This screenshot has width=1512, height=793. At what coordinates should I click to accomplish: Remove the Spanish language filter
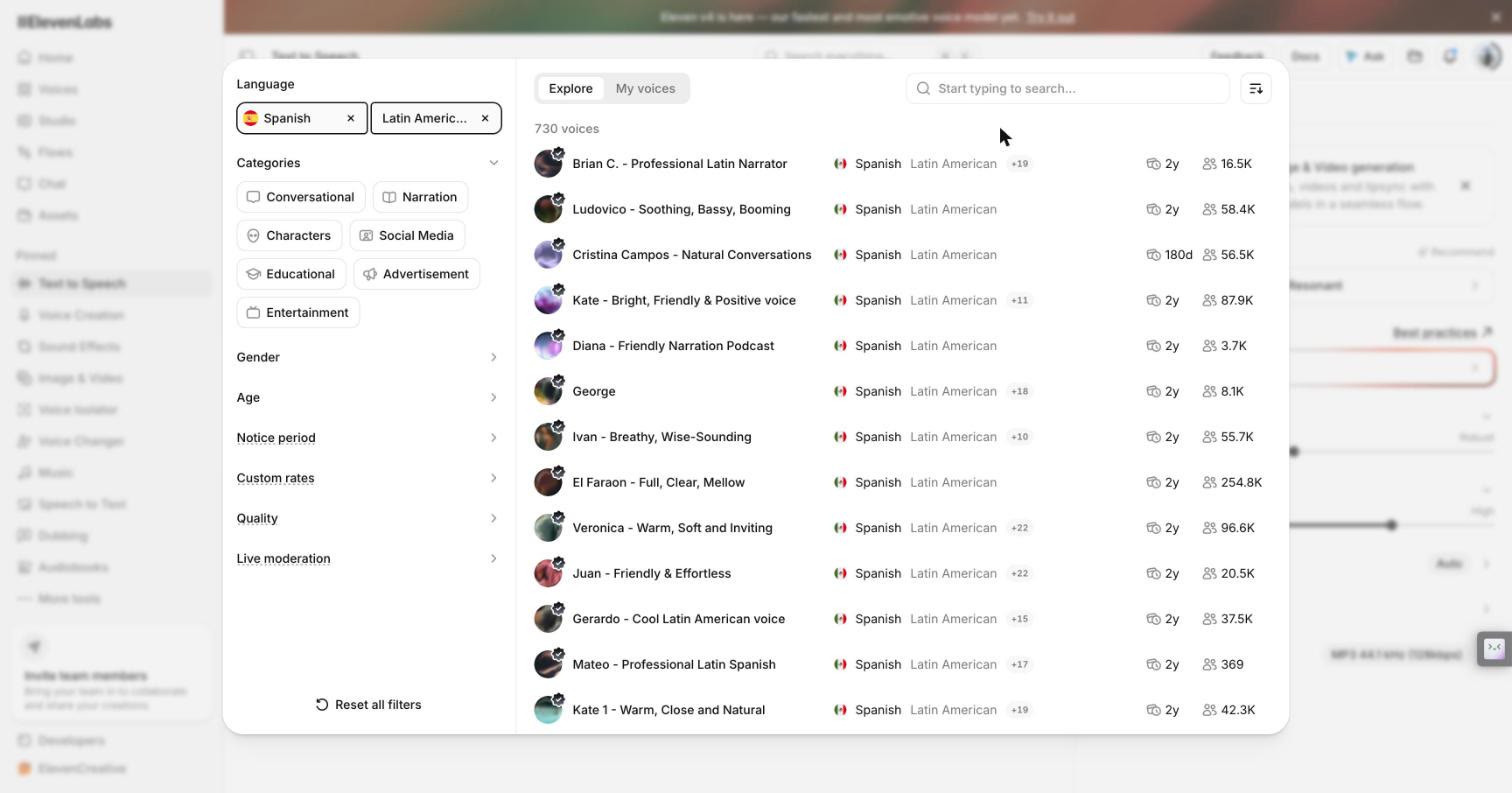(351, 118)
